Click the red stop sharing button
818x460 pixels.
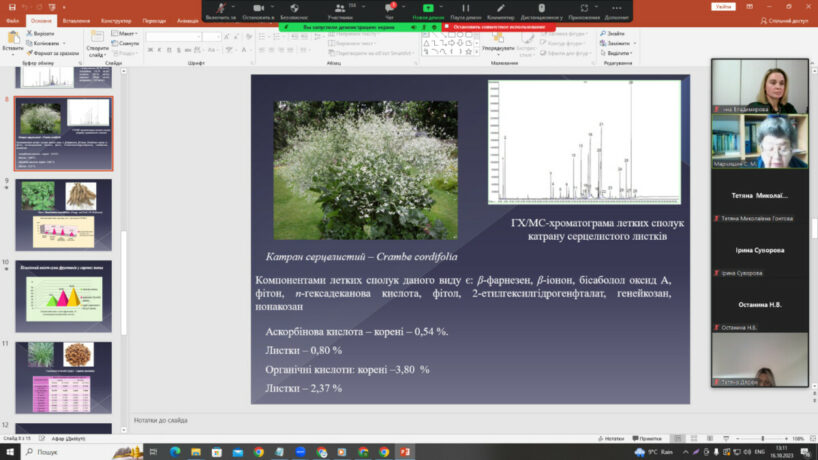496,26
